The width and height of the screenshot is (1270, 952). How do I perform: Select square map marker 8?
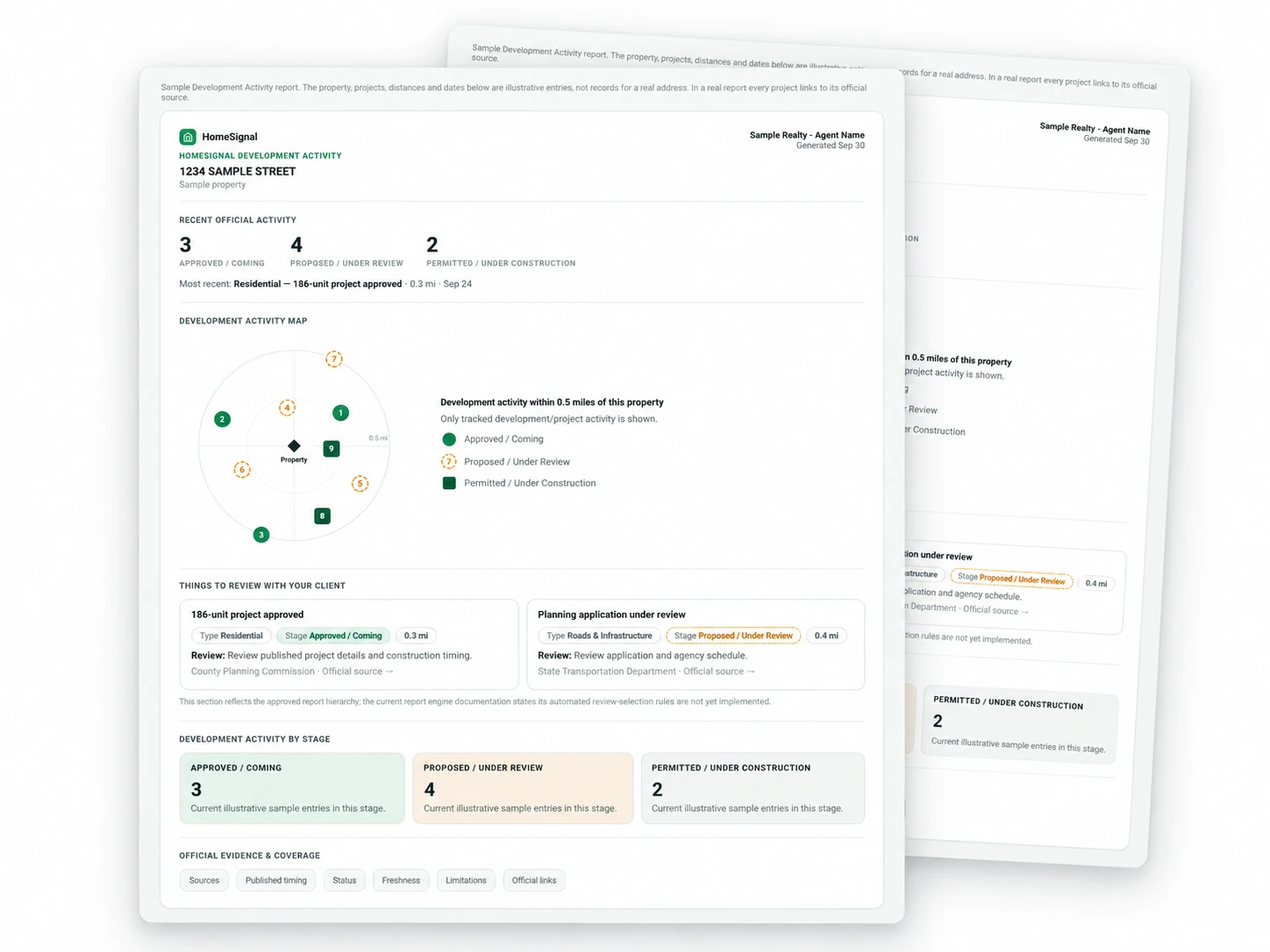322,515
